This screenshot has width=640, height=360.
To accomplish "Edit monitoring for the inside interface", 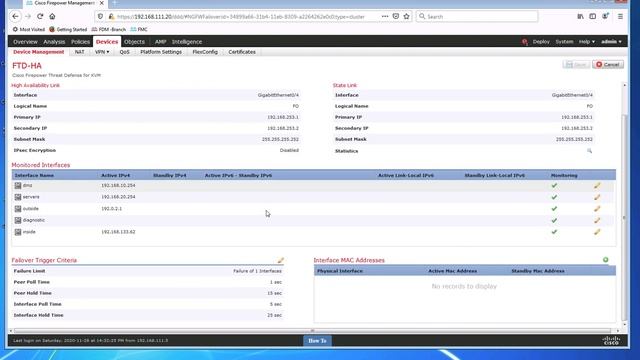I will (597, 232).
